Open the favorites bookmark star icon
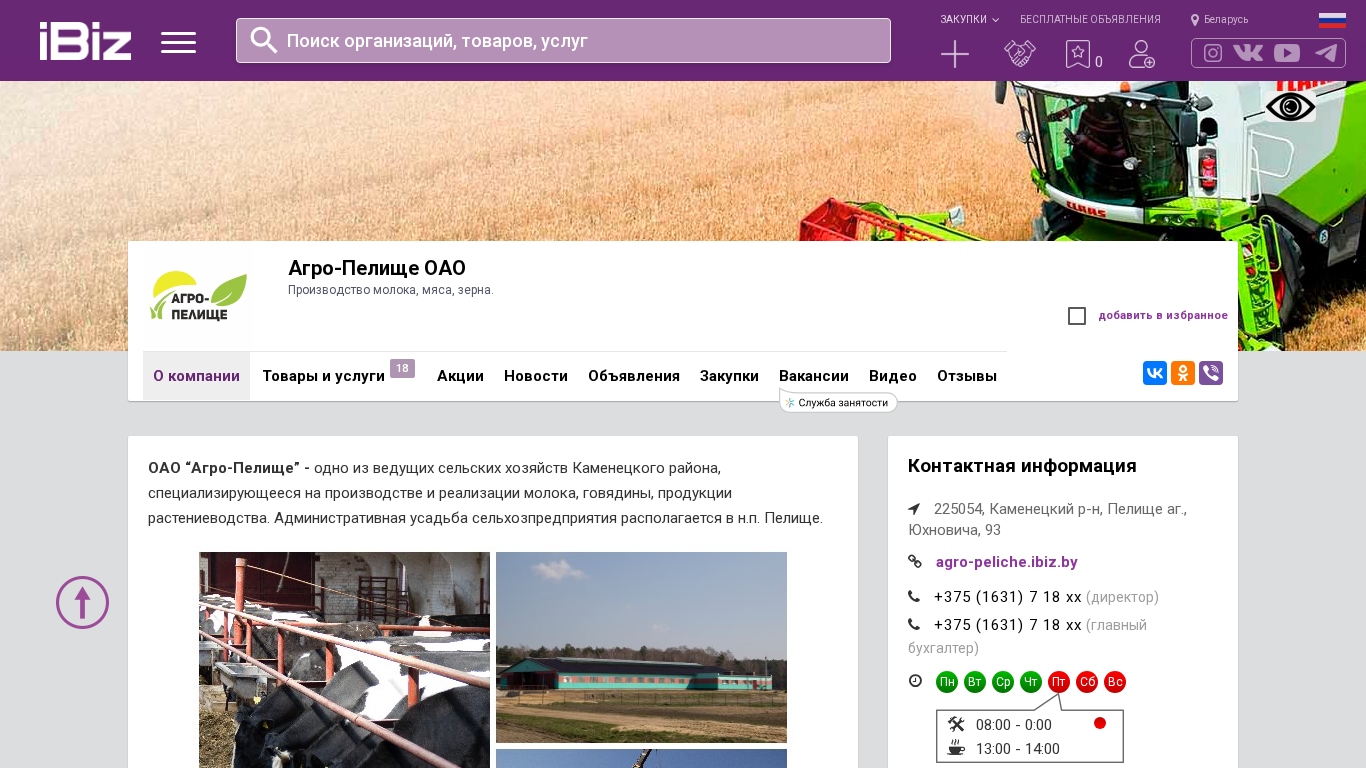 click(x=1077, y=54)
